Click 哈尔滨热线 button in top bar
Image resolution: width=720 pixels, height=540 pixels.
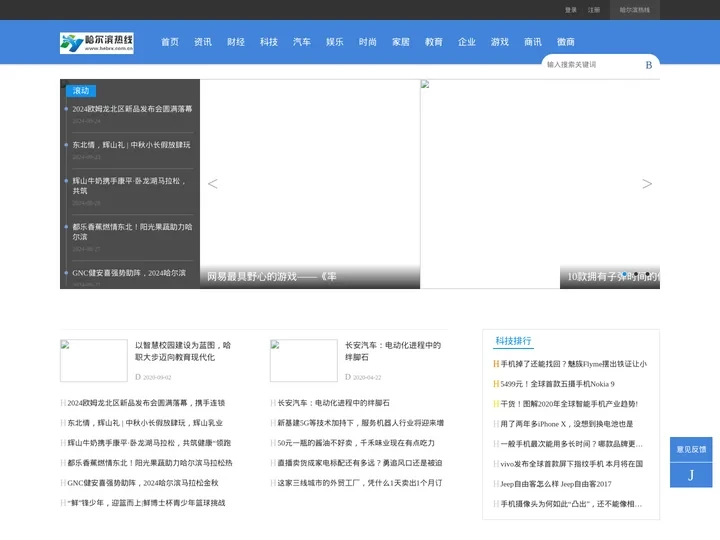pos(635,10)
